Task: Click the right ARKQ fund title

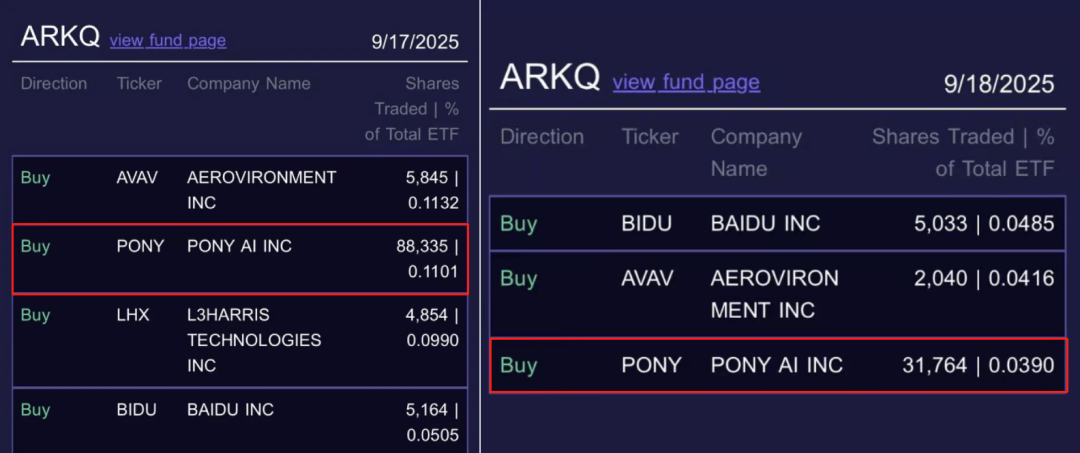Action: [550, 76]
